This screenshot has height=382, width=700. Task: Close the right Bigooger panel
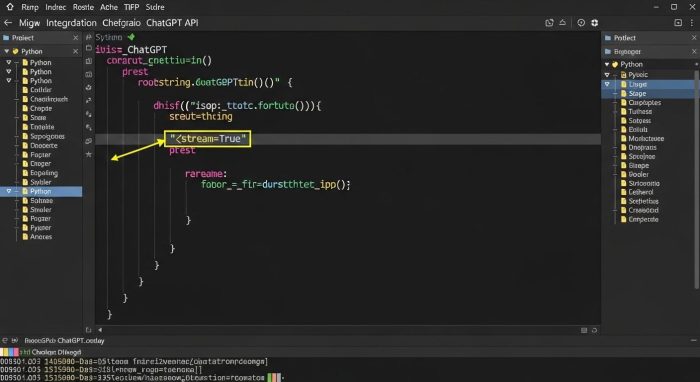pyautogui.click(x=694, y=52)
